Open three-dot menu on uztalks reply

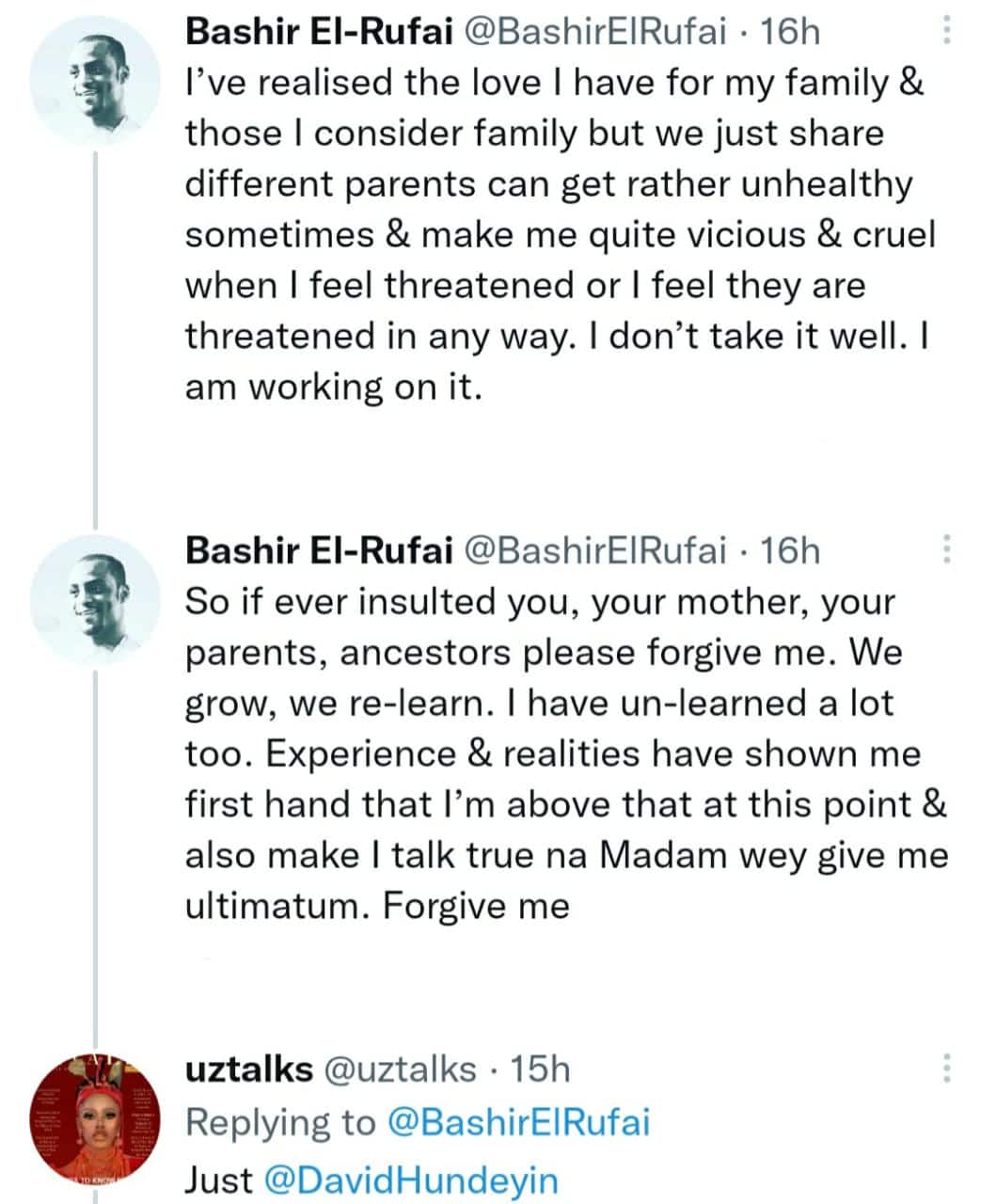coord(946,1068)
